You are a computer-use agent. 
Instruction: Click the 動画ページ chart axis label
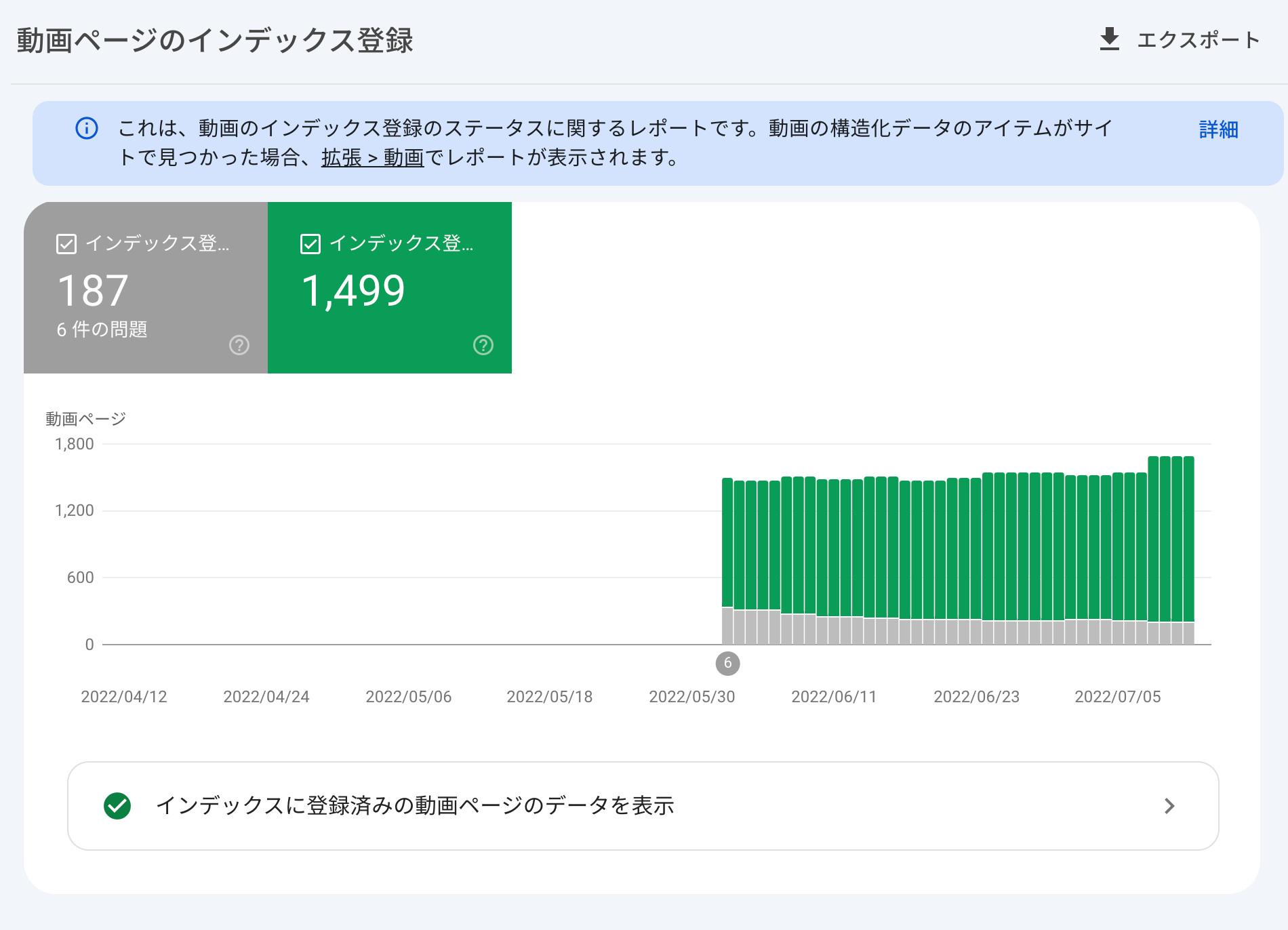85,419
